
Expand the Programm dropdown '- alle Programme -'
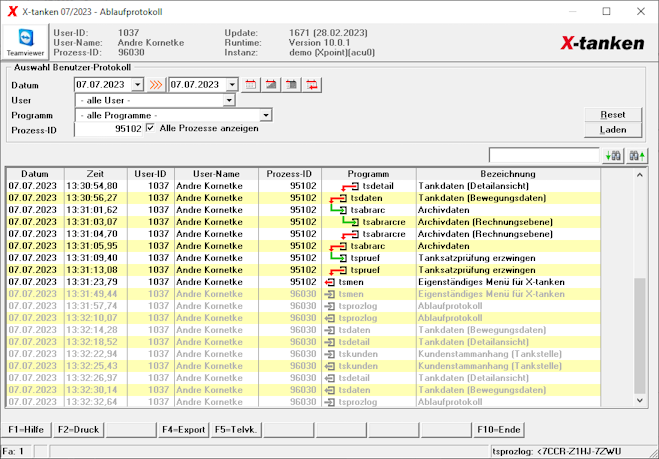[x=266, y=115]
